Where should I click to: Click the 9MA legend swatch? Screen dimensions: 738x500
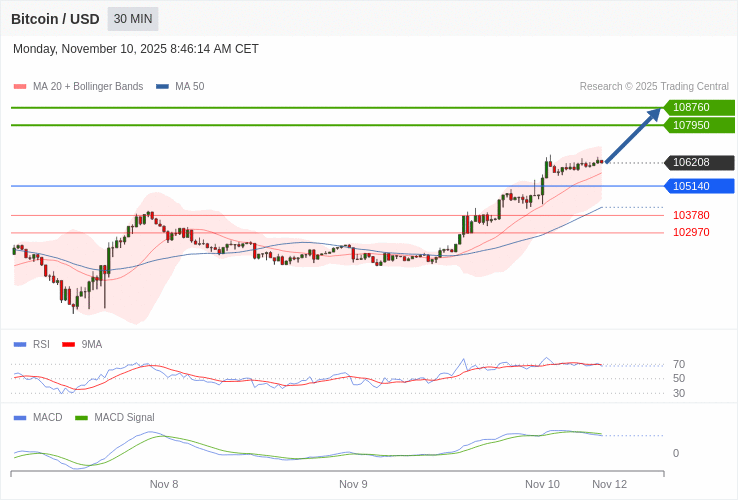69,344
